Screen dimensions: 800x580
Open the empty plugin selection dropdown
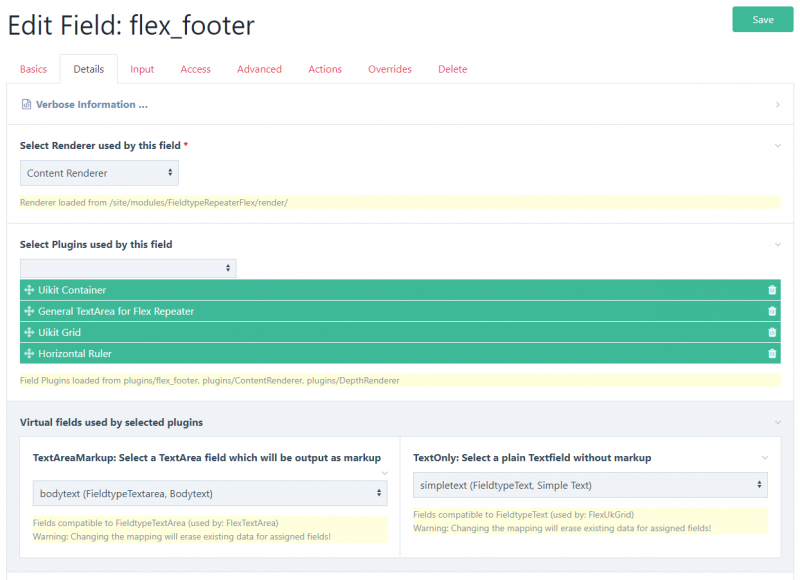pos(128,268)
